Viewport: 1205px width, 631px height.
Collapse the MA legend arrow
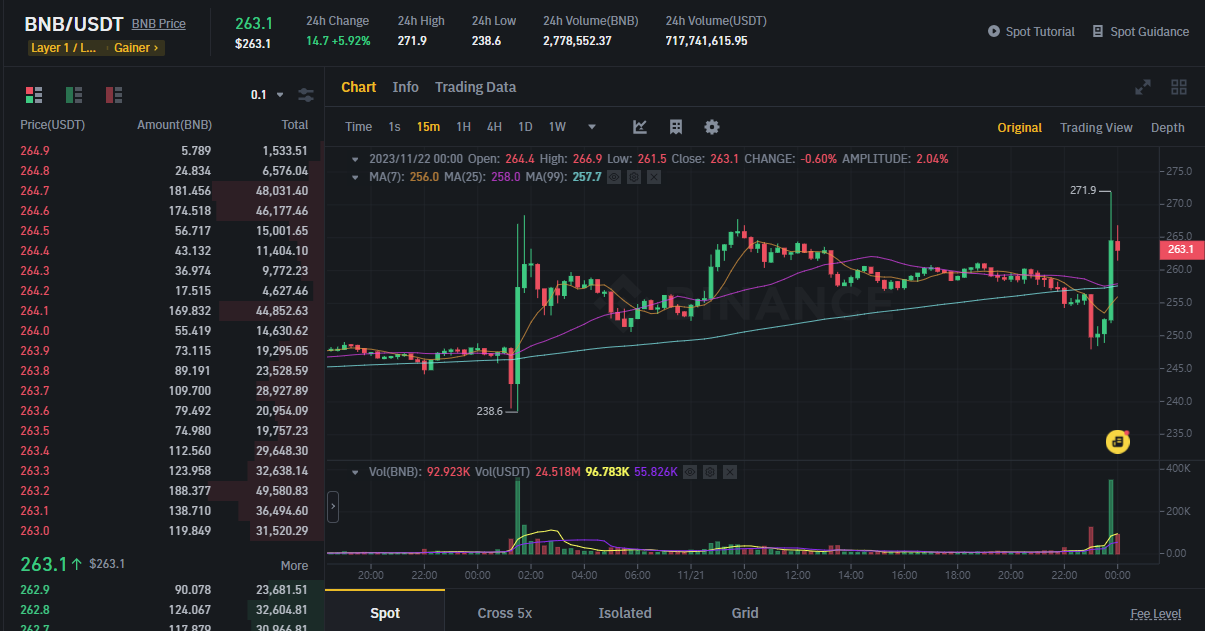tap(355, 177)
